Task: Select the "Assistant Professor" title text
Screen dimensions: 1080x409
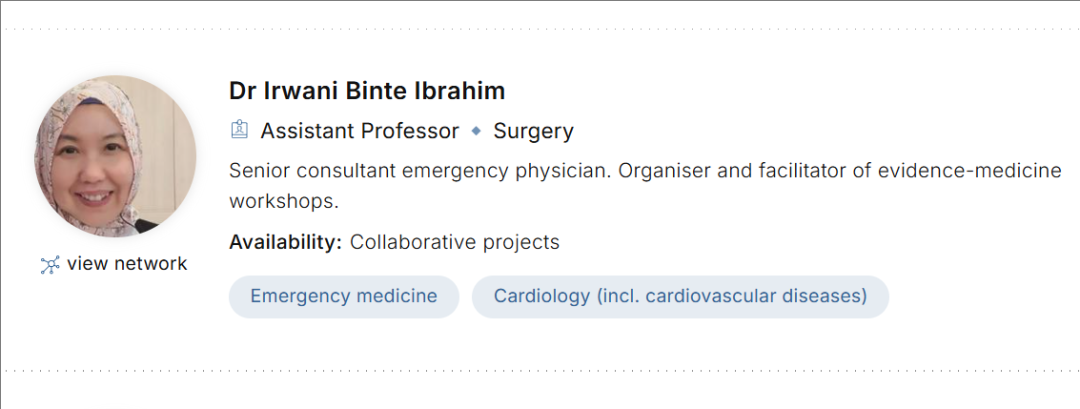Action: 359,131
